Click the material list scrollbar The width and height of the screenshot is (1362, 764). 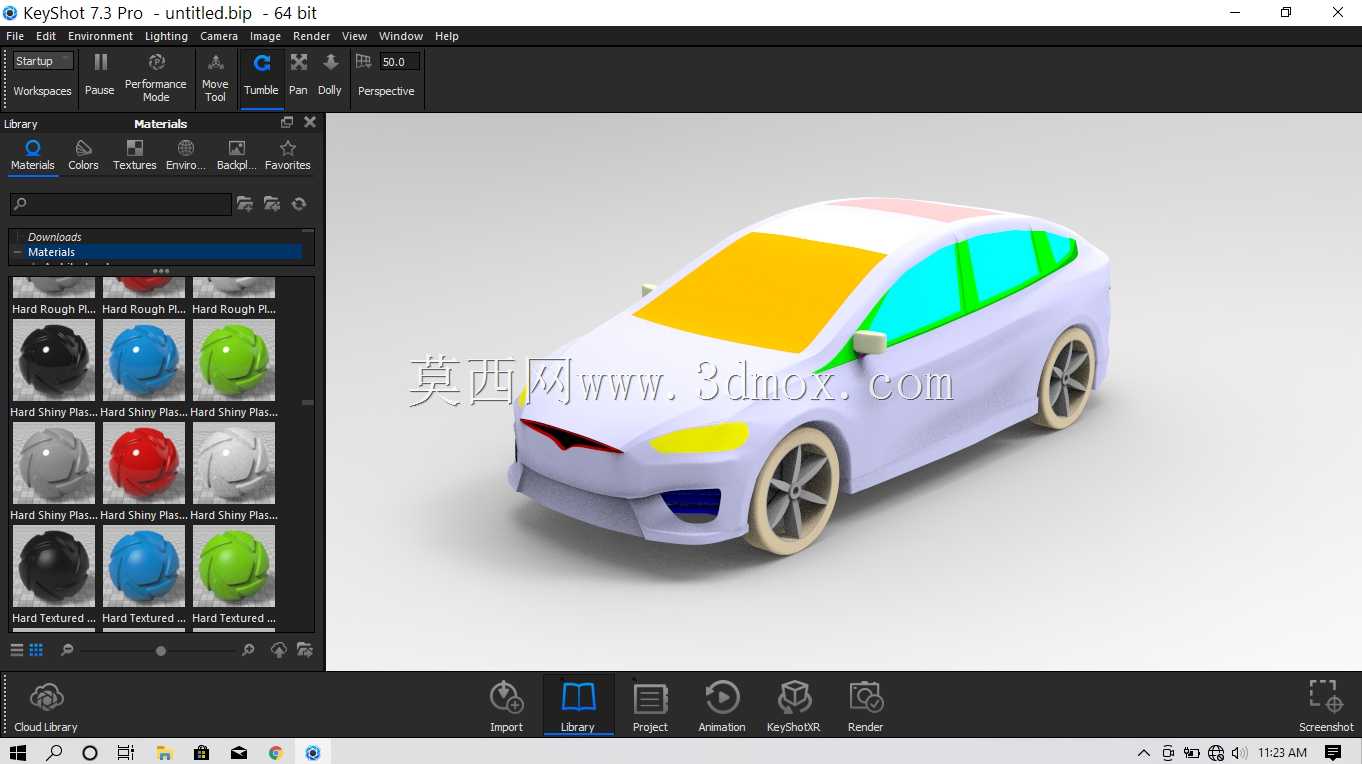pos(308,402)
